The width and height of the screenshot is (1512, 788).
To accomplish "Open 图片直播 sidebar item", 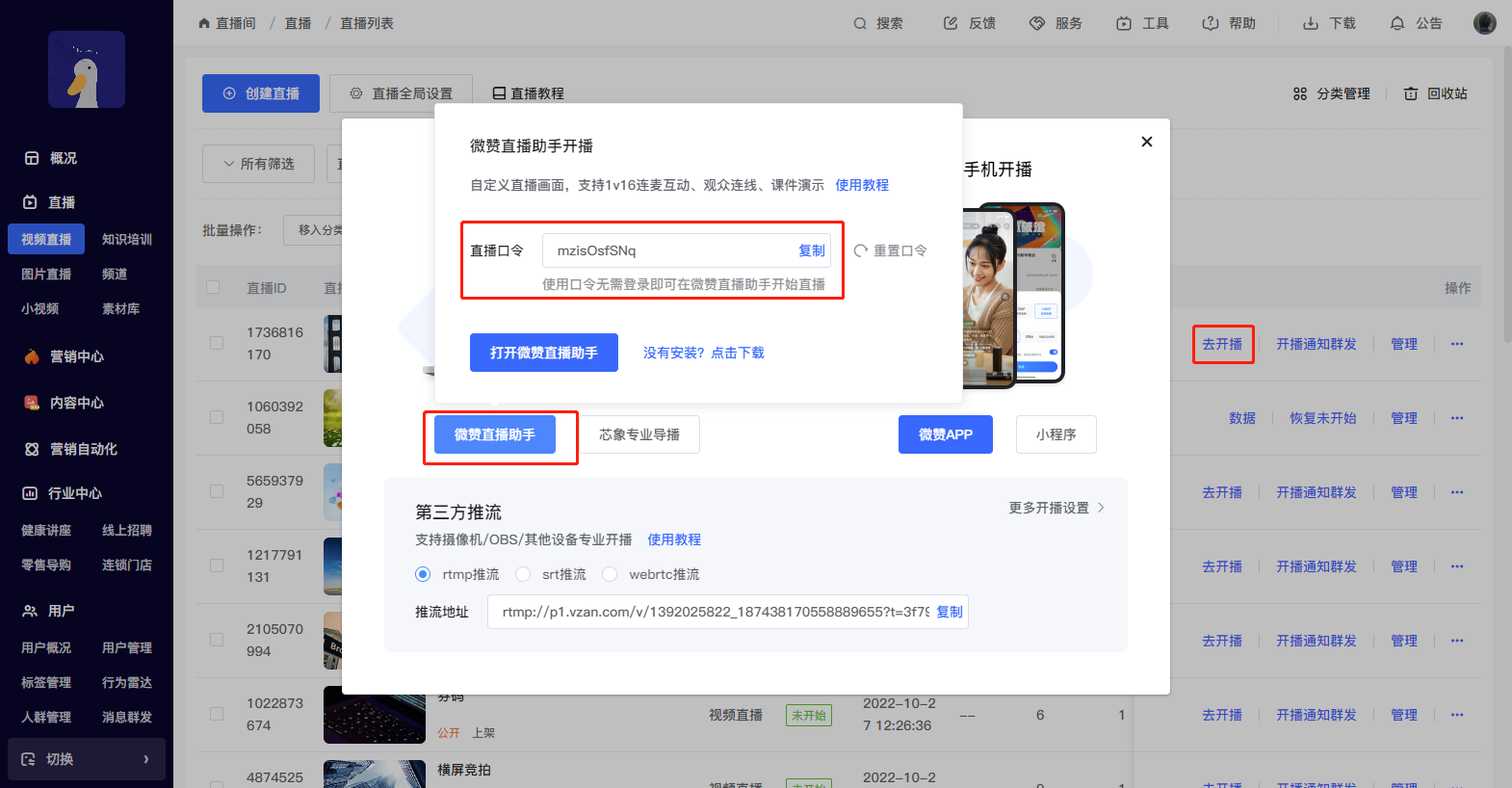I will point(46,274).
